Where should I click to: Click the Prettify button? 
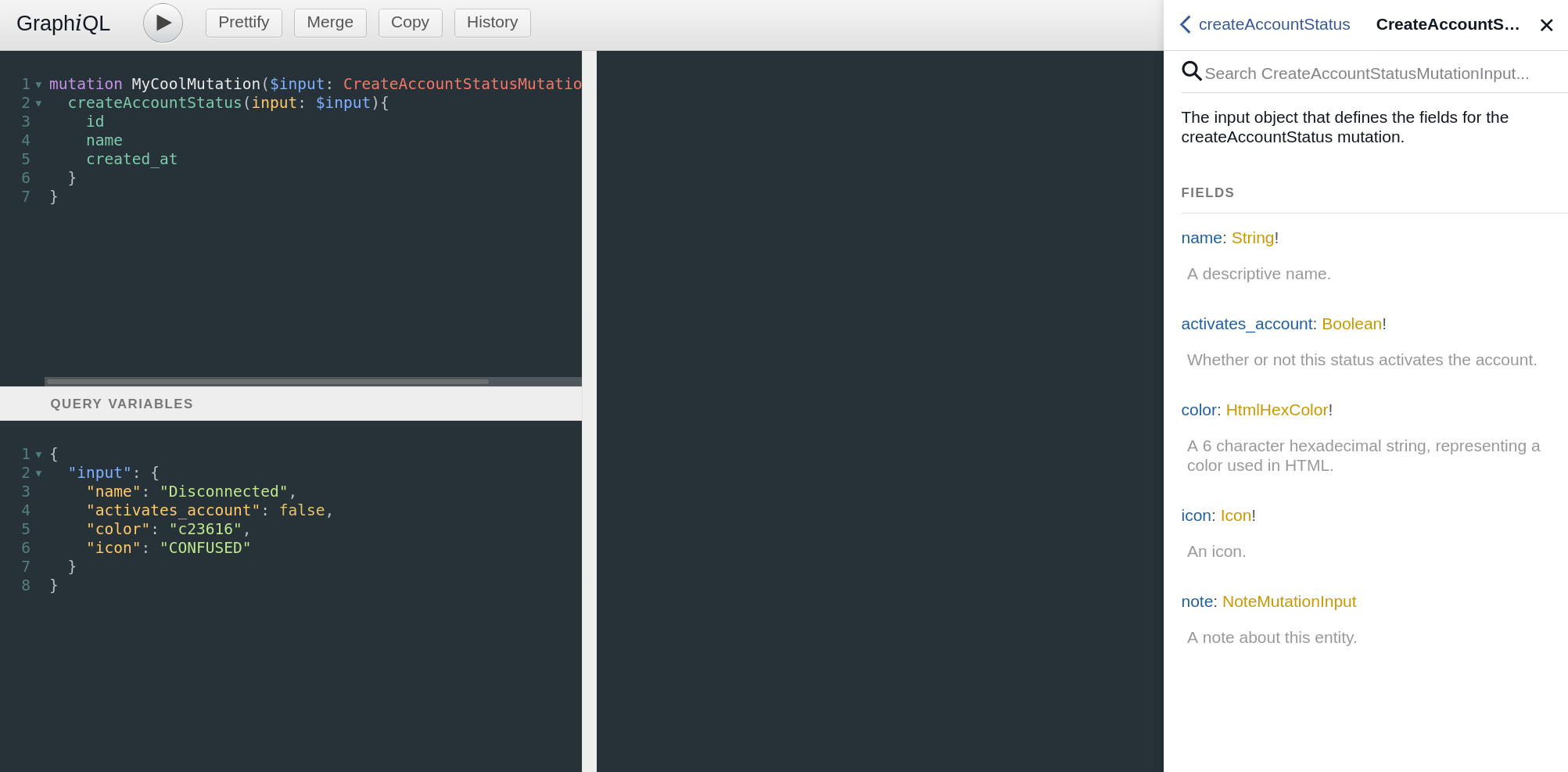point(244,23)
